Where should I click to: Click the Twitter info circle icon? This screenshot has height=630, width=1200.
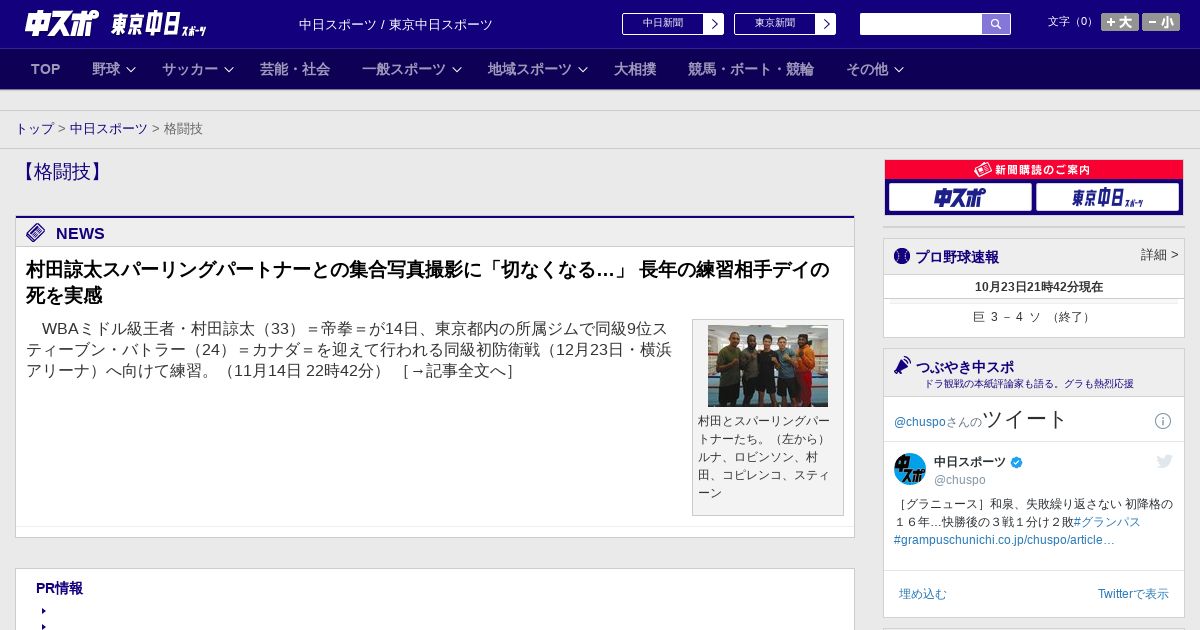(x=1163, y=421)
